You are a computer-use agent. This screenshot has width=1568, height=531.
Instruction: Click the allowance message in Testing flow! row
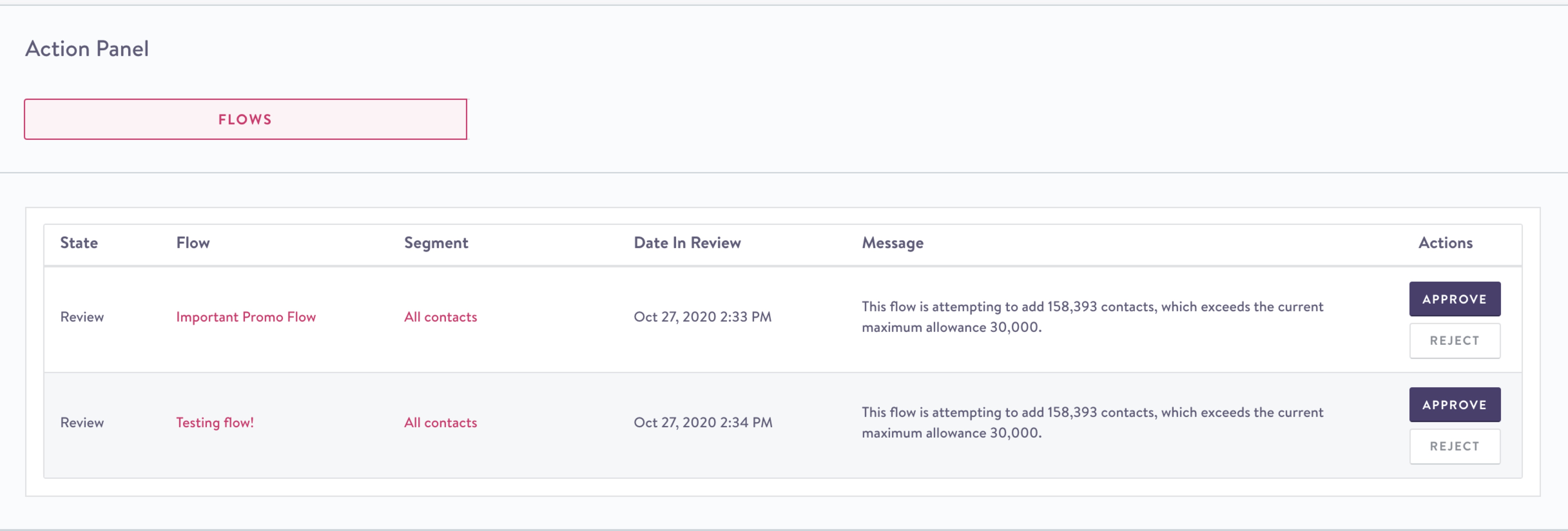pyautogui.click(x=1092, y=423)
